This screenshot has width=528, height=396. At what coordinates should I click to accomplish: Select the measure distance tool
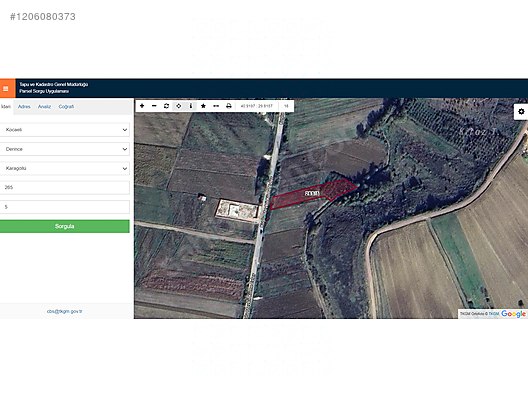[216, 106]
